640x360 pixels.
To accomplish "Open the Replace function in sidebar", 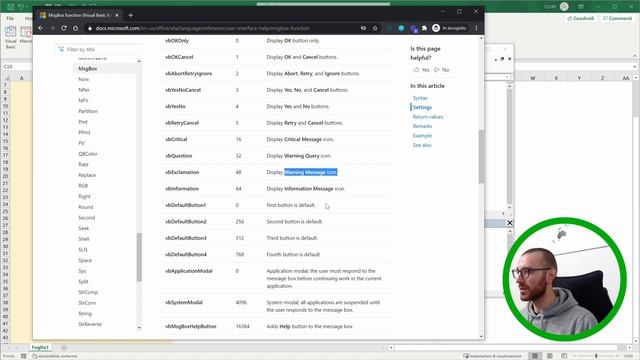I will [x=87, y=175].
